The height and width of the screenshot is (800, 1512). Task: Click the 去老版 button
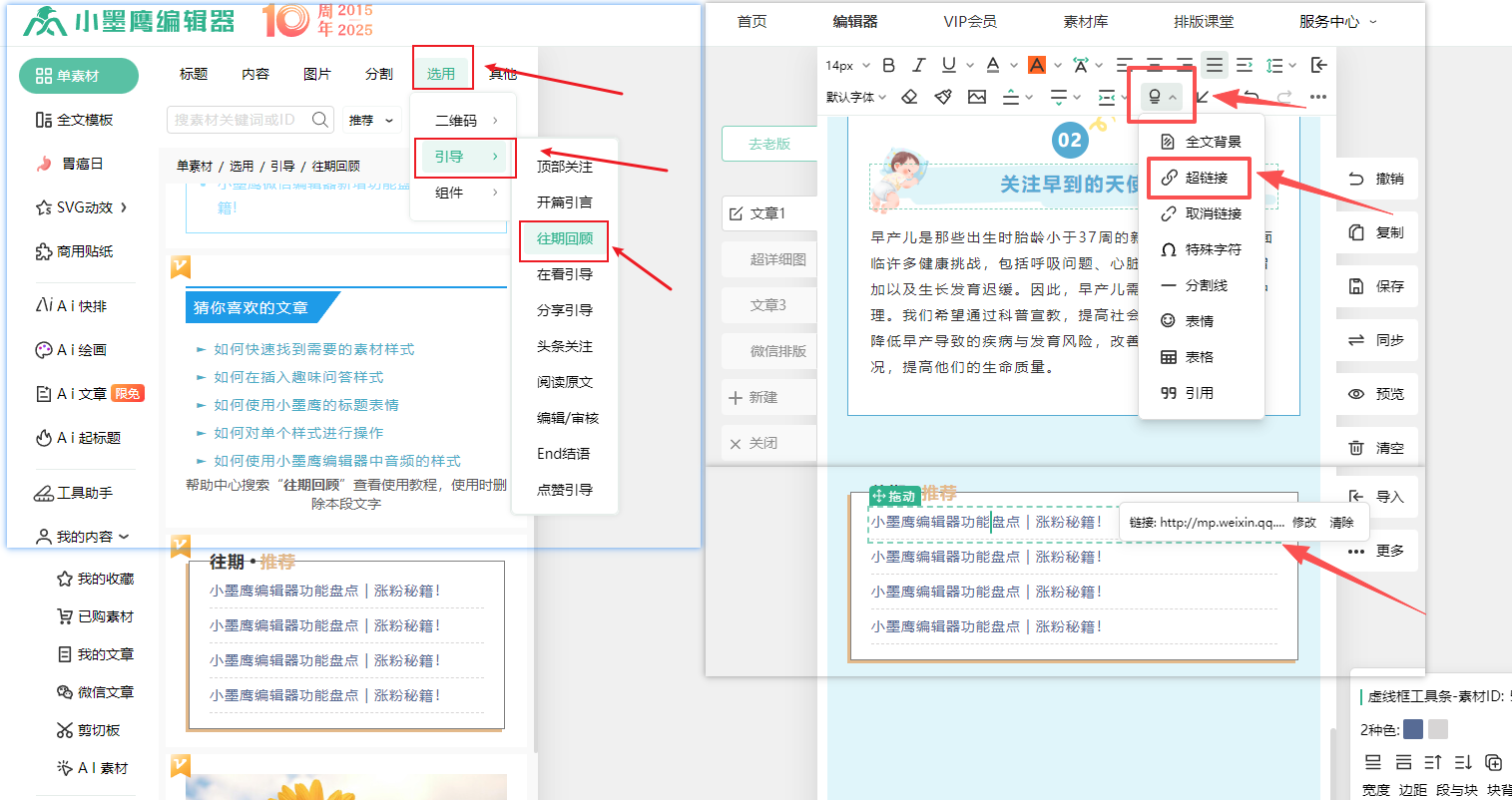[768, 144]
